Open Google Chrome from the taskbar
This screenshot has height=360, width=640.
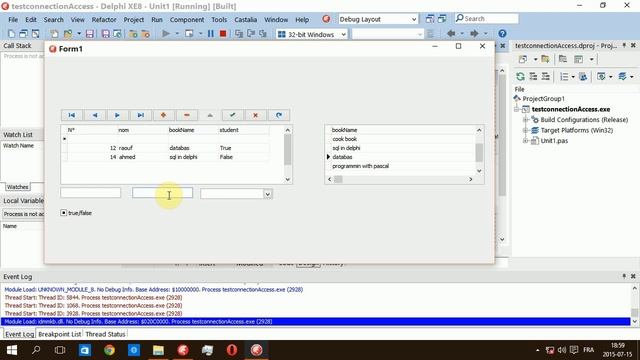tap(109, 350)
